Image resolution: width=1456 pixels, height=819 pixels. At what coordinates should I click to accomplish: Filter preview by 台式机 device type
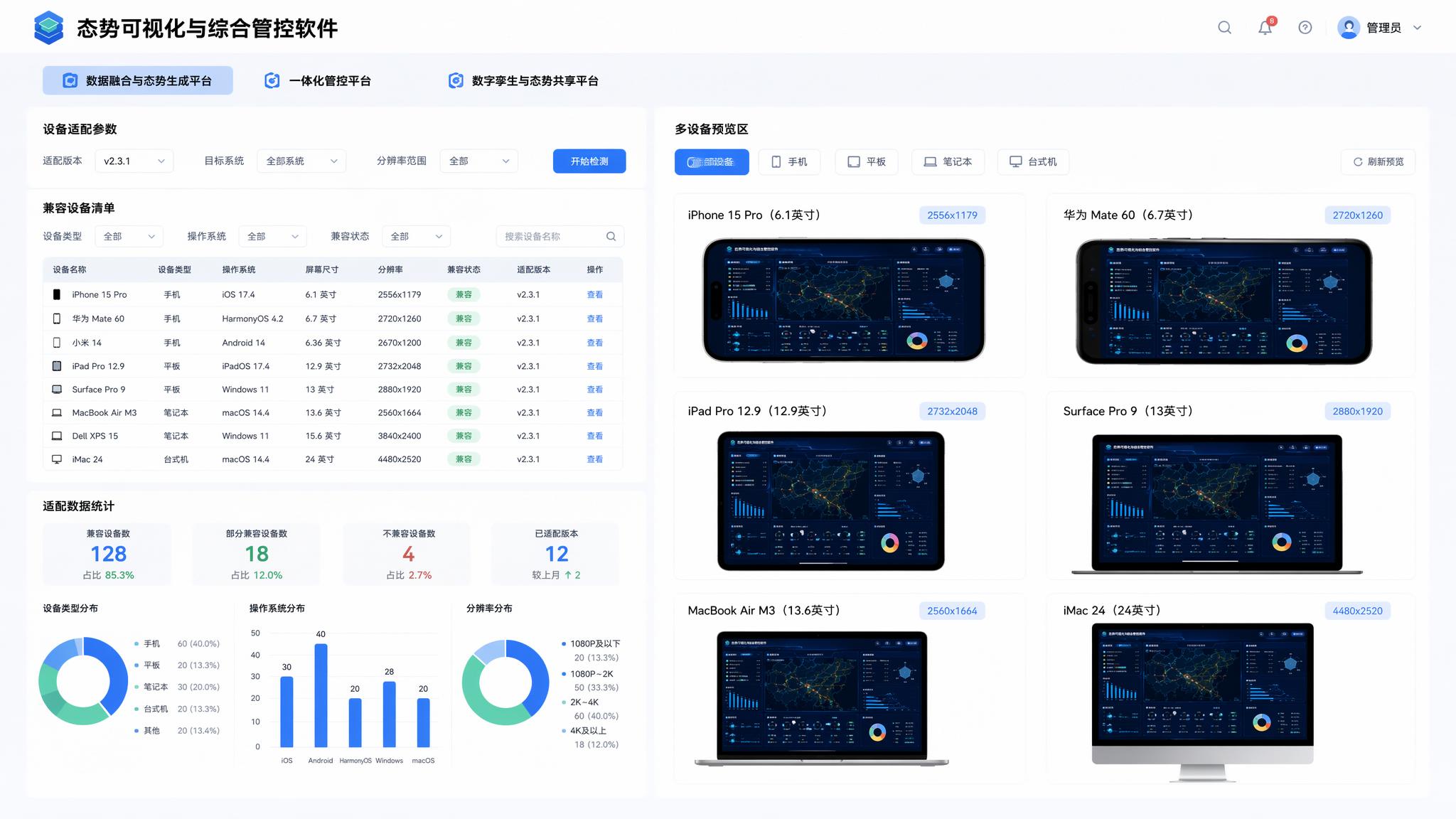point(1033,162)
